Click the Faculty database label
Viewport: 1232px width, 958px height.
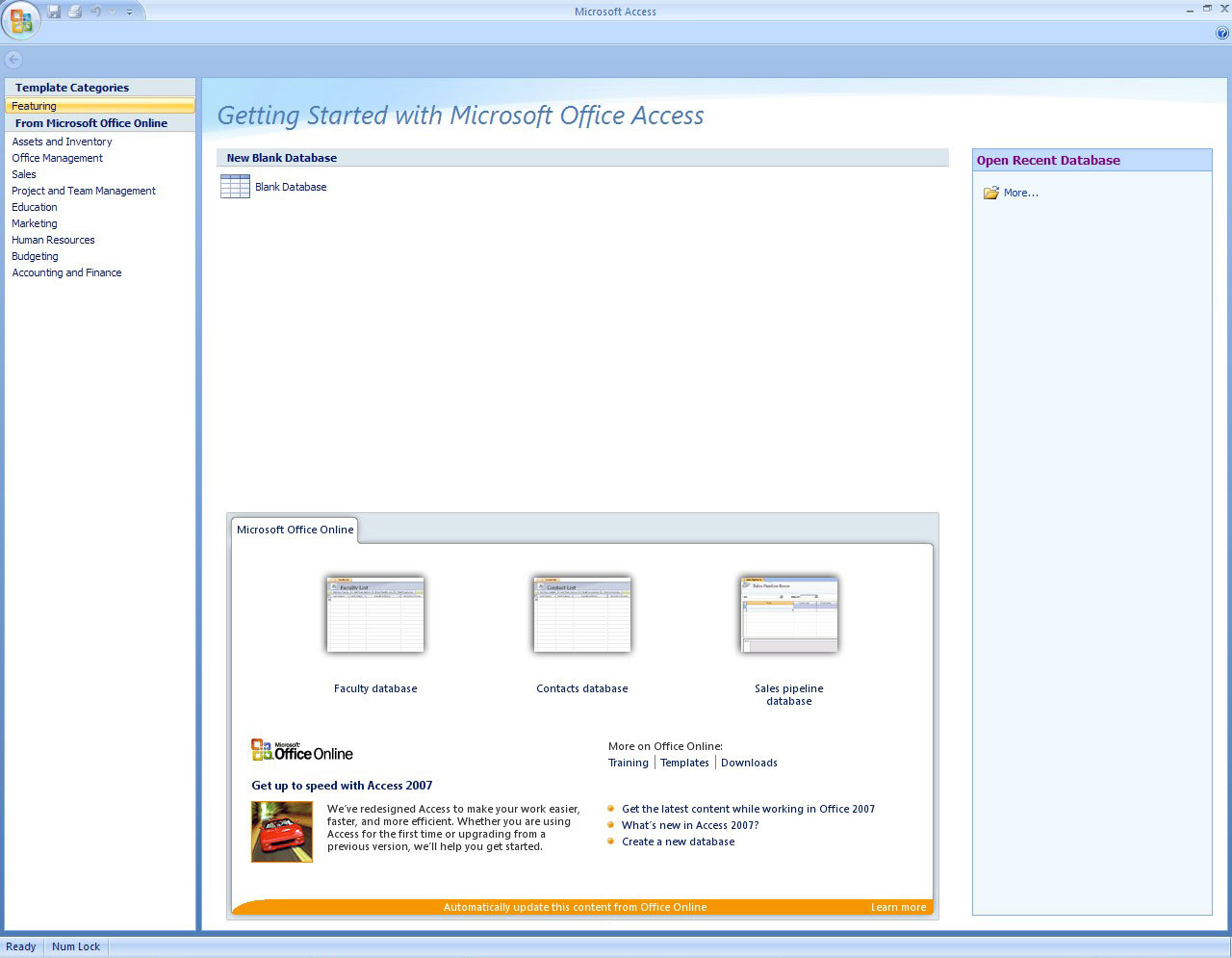tap(375, 688)
